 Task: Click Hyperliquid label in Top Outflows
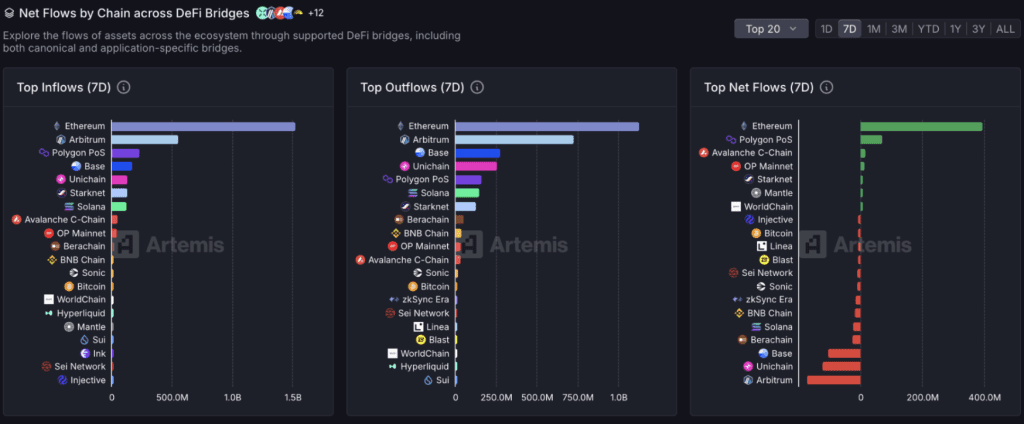pos(425,367)
